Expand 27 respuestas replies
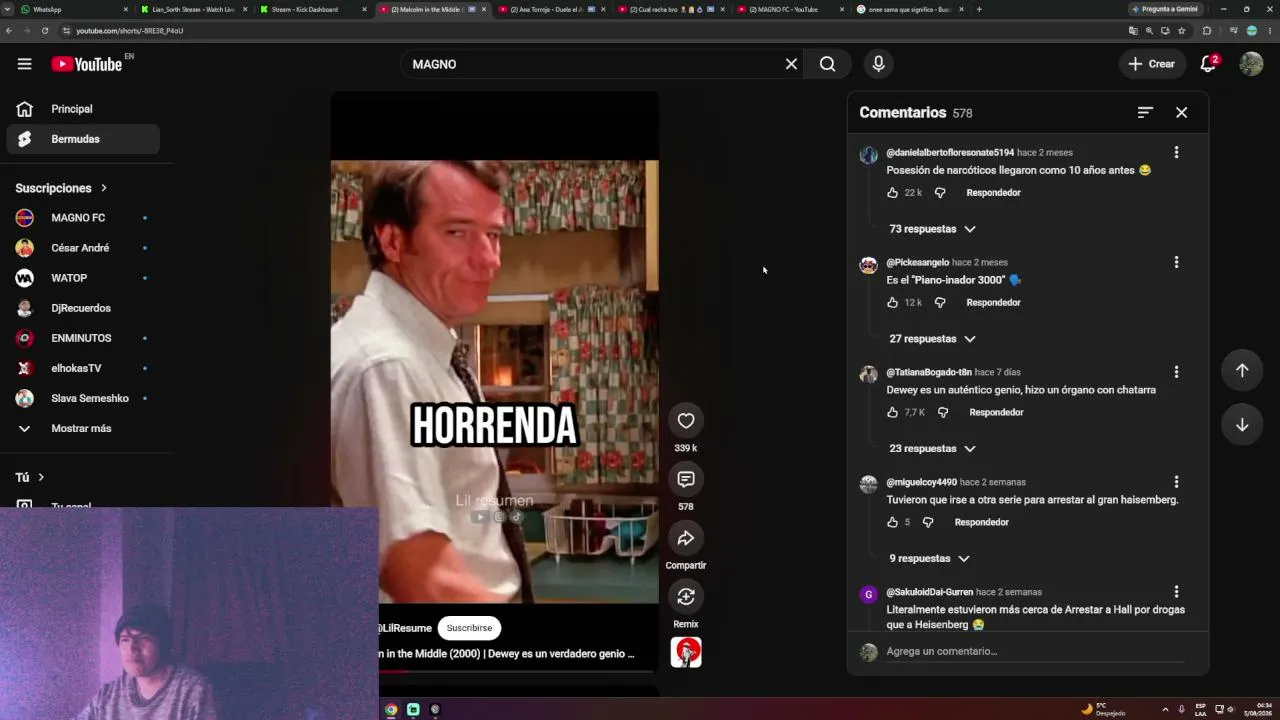Viewport: 1280px width, 720px height. pos(932,339)
